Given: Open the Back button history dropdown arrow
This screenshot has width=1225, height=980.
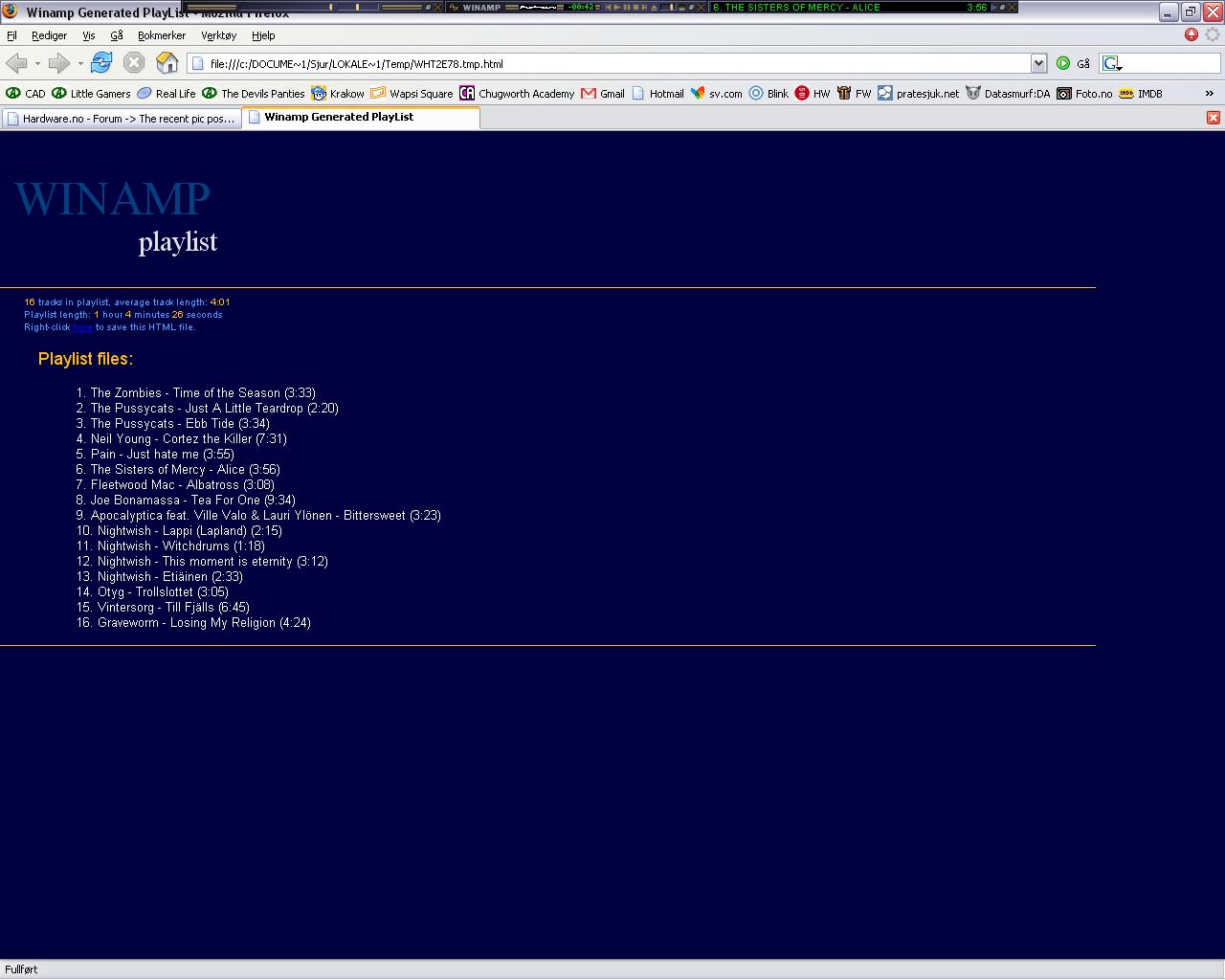Looking at the screenshot, I should point(37,64).
